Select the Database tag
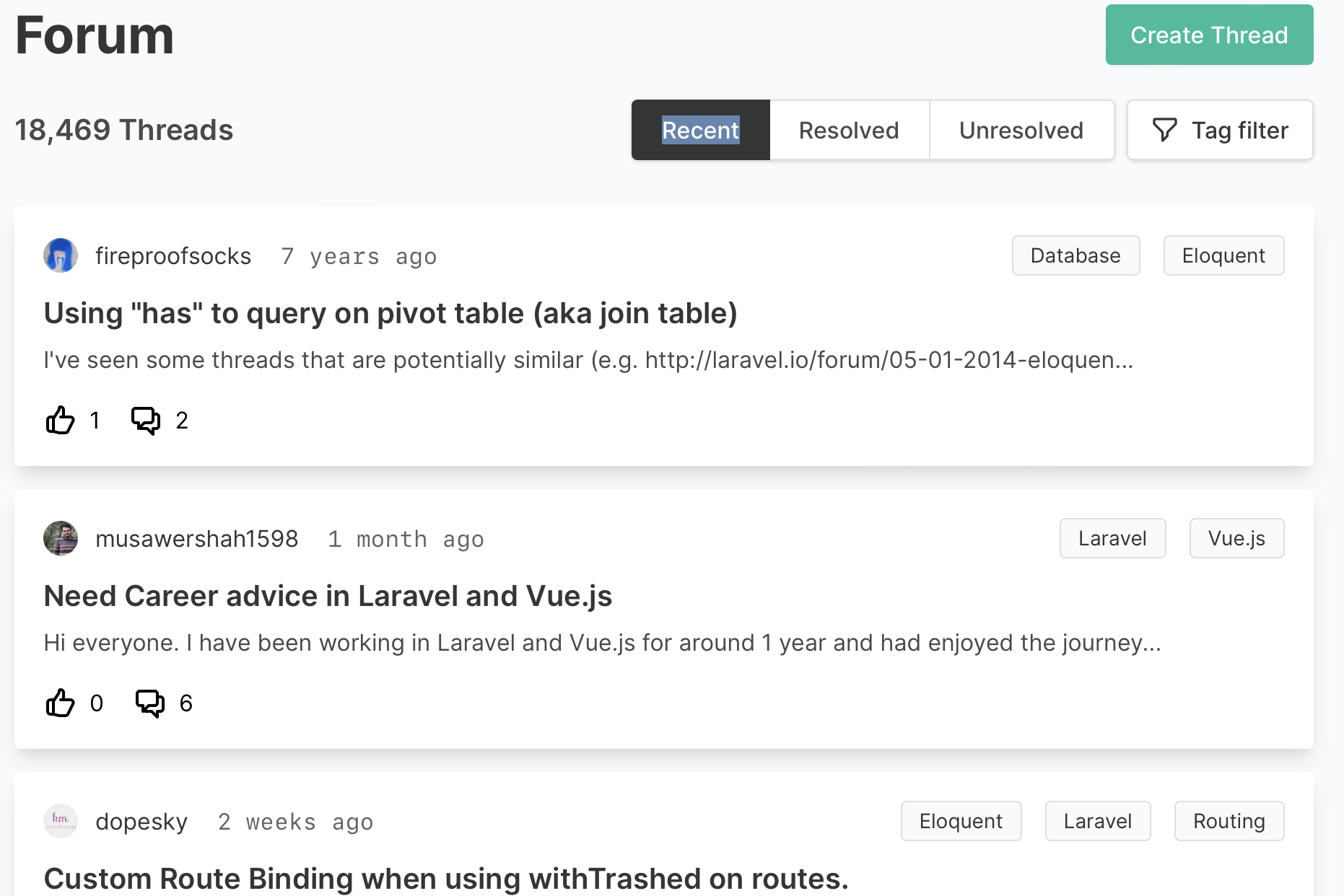This screenshot has width=1344, height=896. point(1075,255)
